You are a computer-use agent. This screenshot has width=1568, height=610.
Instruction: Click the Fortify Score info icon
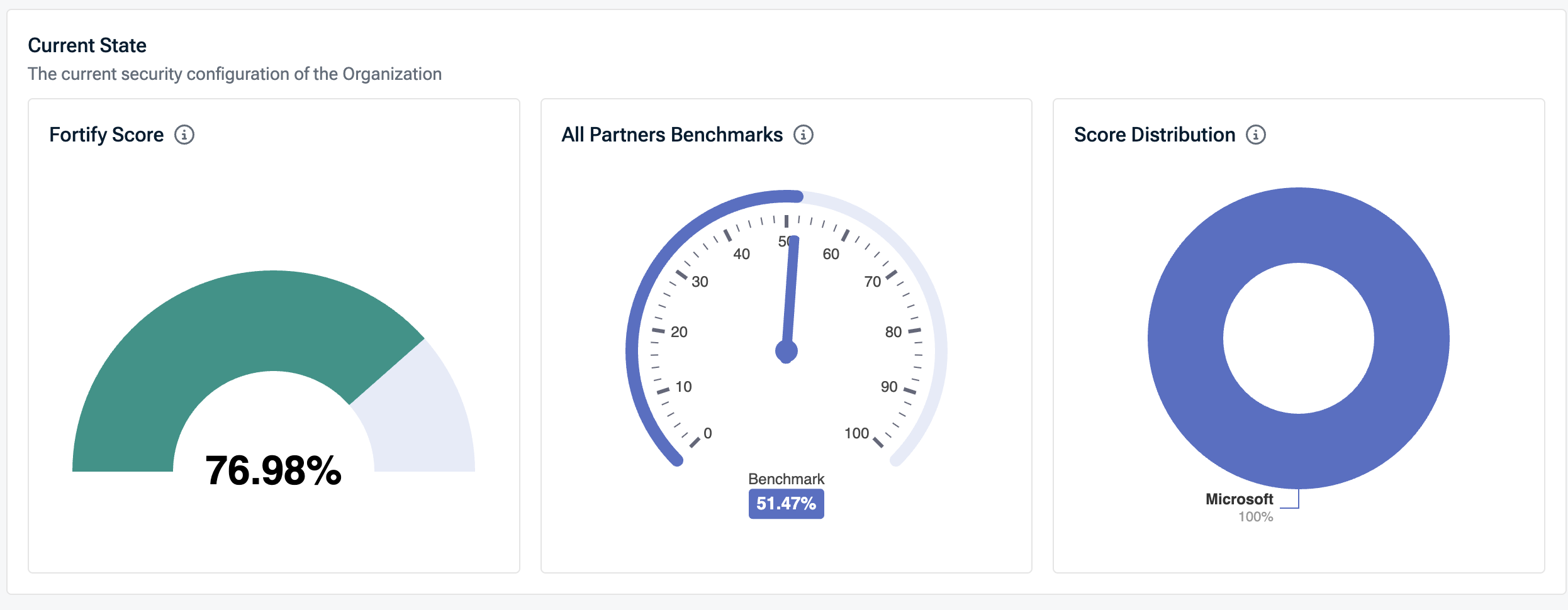[184, 135]
